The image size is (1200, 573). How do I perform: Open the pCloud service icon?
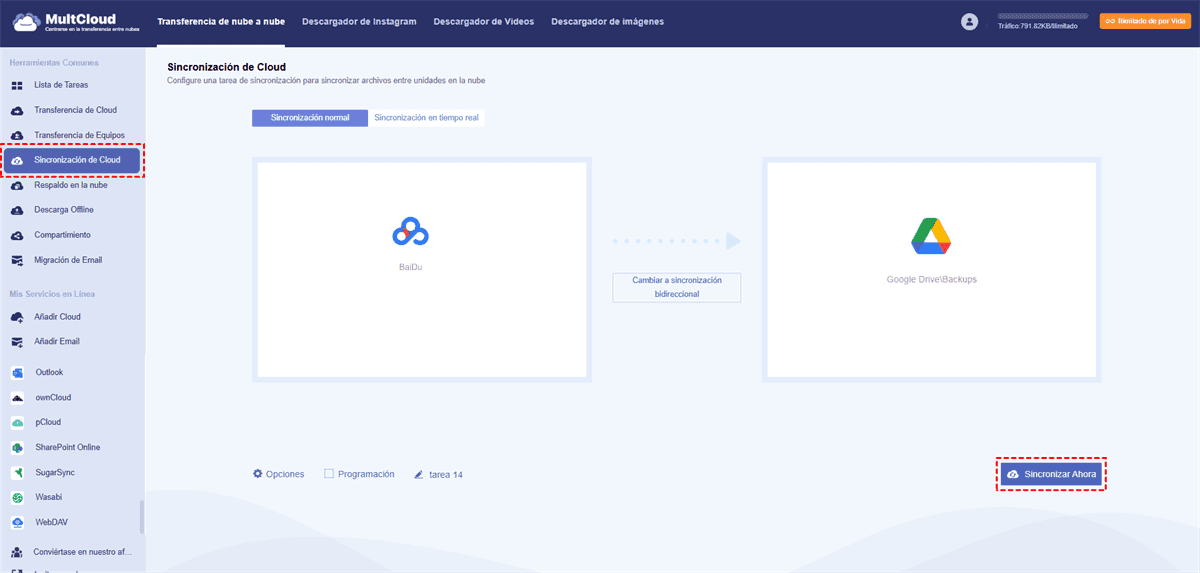pos(17,422)
